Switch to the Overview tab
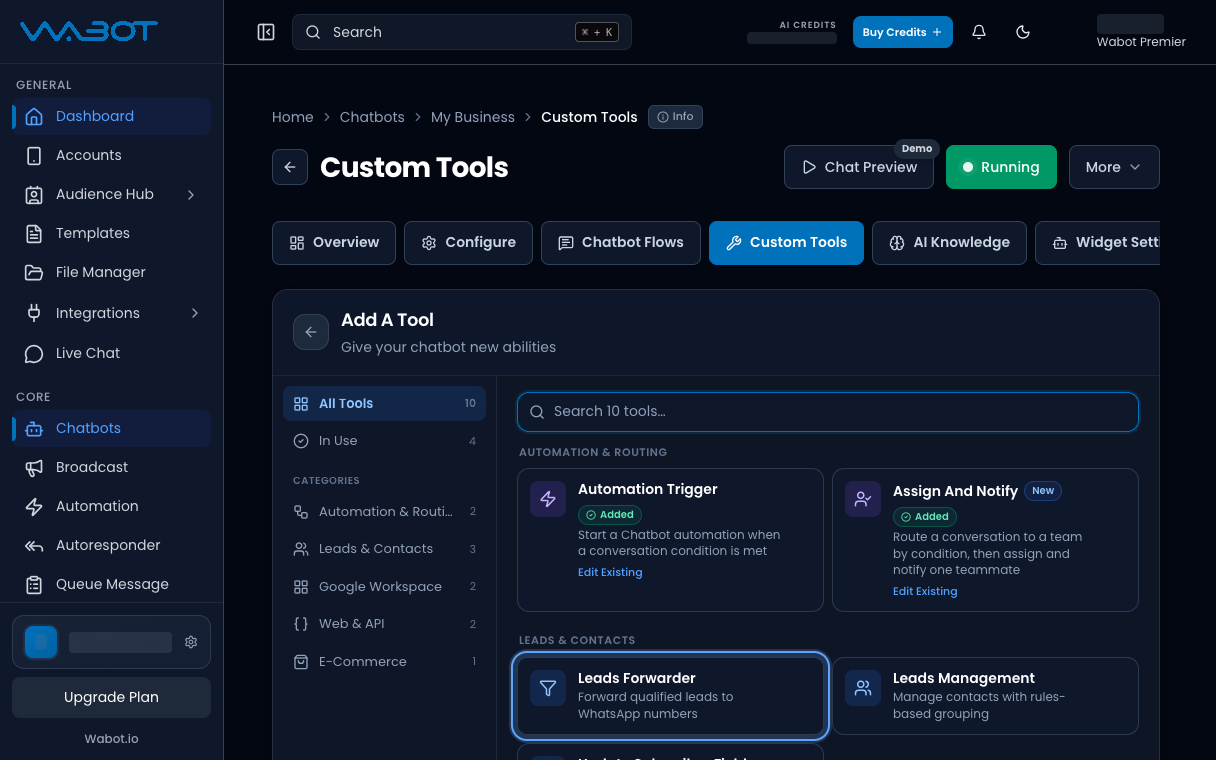Screen dimensions: 1216x760 tap(334, 243)
